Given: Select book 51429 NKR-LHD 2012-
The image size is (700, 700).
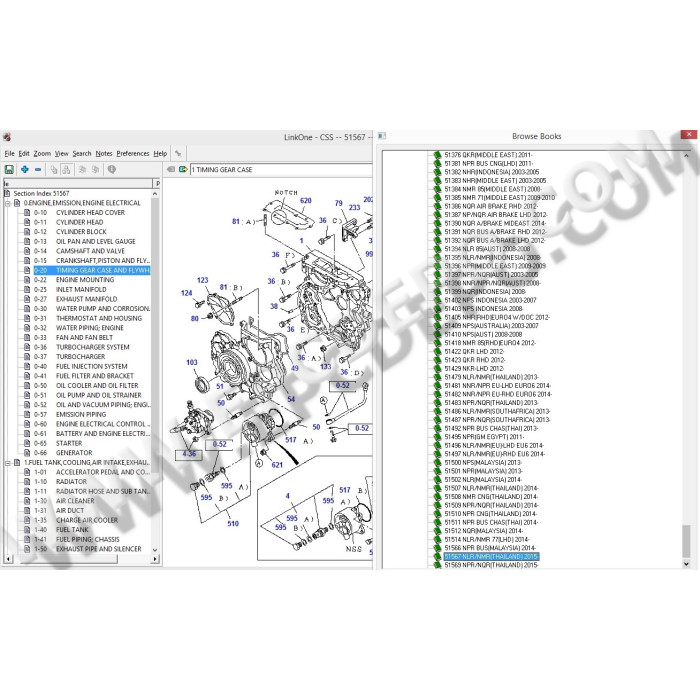Looking at the screenshot, I should tap(474, 369).
